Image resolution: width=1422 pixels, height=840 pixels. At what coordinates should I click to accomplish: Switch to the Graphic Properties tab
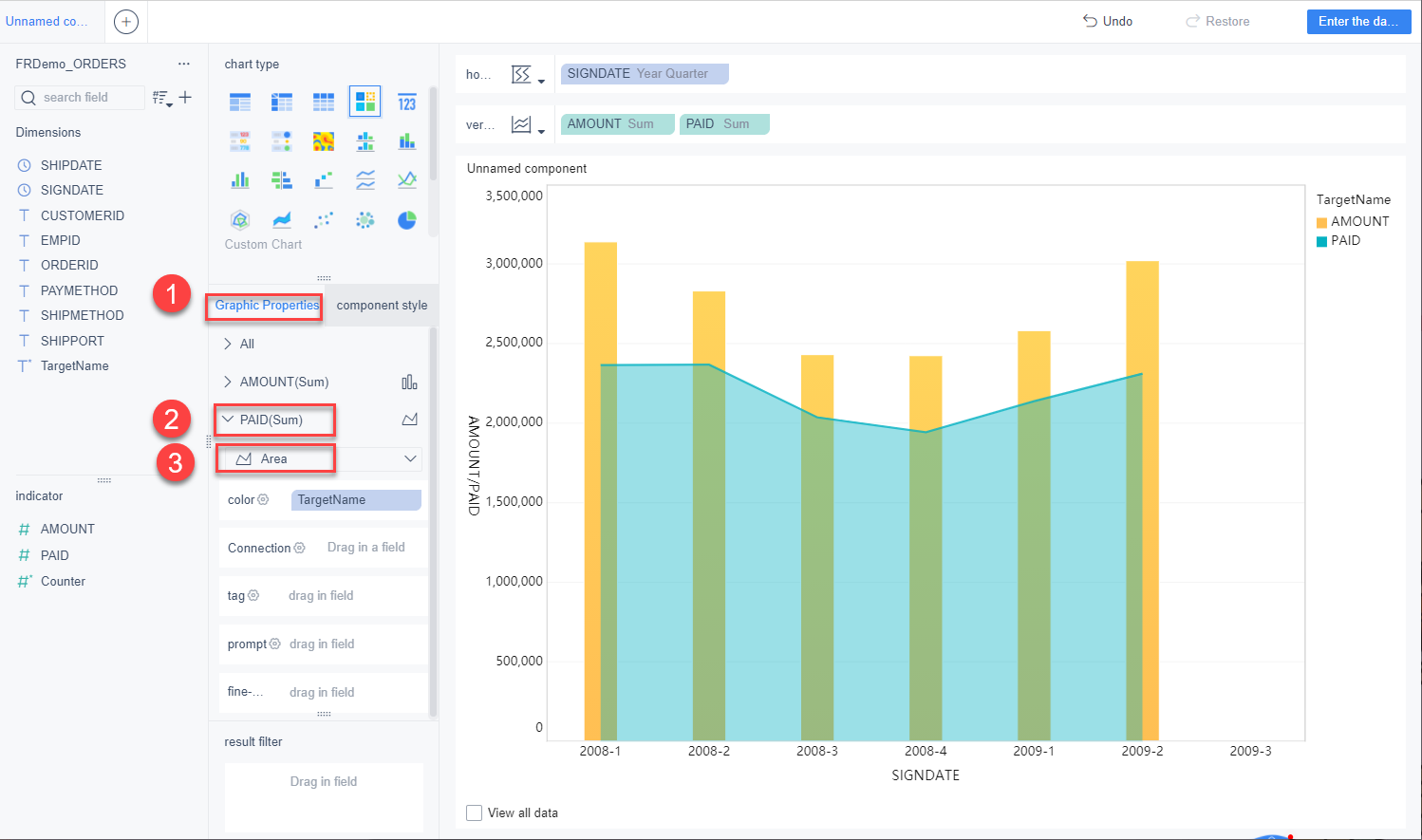point(267,305)
